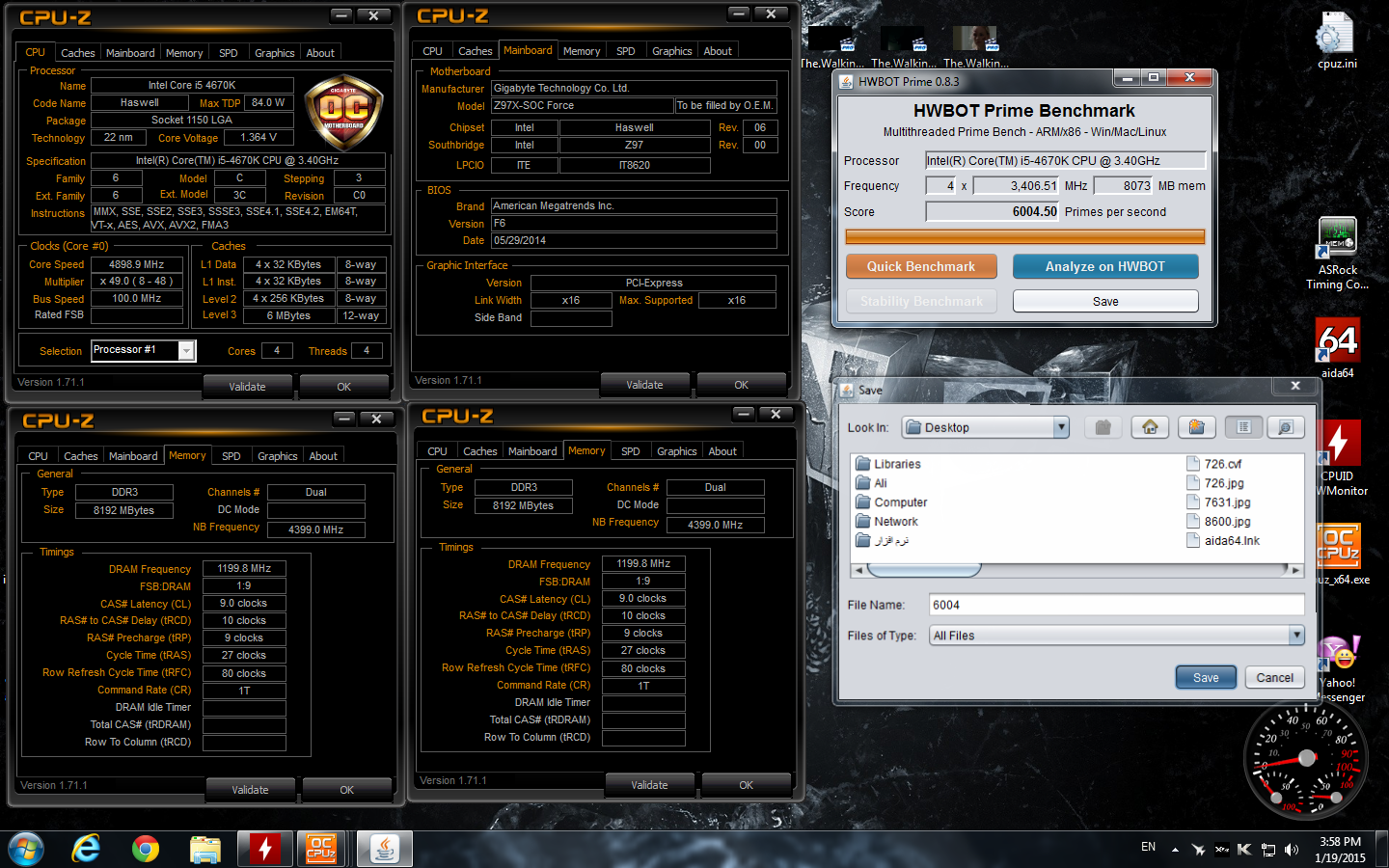1389x868 pixels.
Task: Click the Z97X-SOC Force model field
Action: pyautogui.click(x=582, y=105)
